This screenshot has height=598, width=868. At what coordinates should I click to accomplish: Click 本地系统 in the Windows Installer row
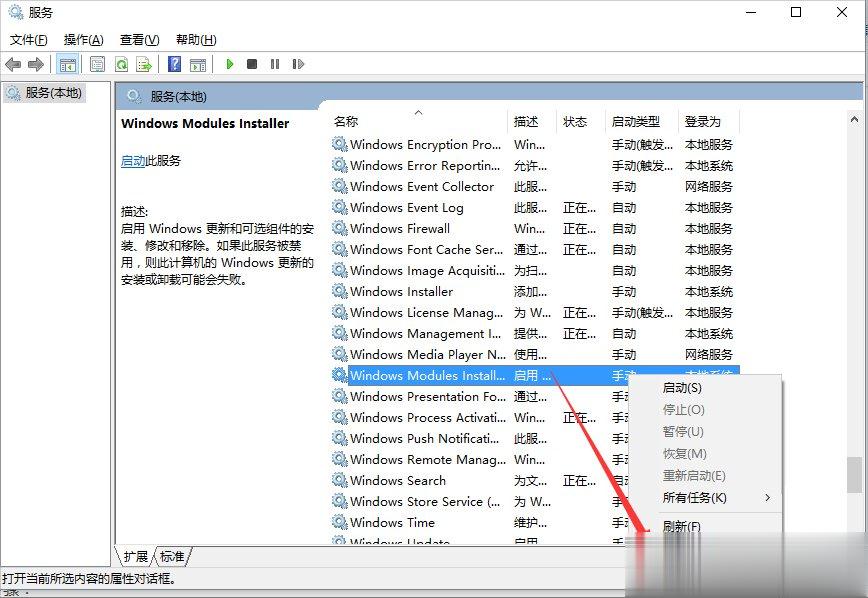709,292
